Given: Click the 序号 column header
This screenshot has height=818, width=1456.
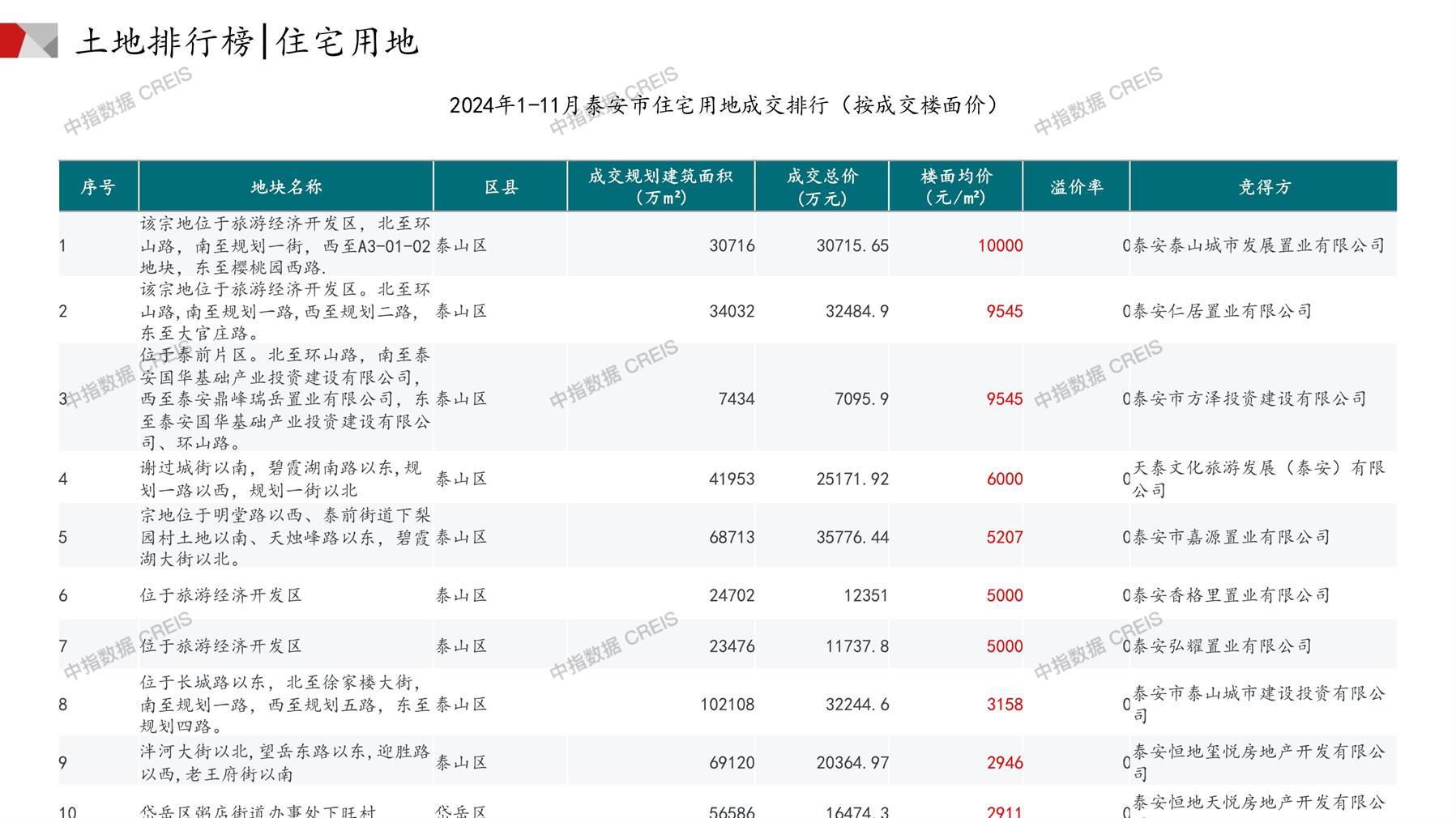Looking at the screenshot, I should pyautogui.click(x=98, y=187).
